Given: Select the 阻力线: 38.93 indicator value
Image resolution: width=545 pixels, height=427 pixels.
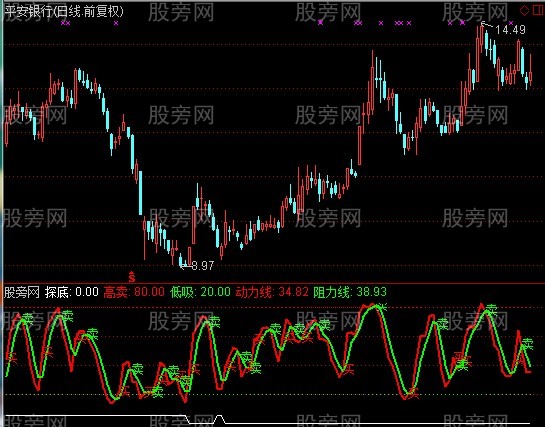Looking at the screenshot, I should [350, 292].
